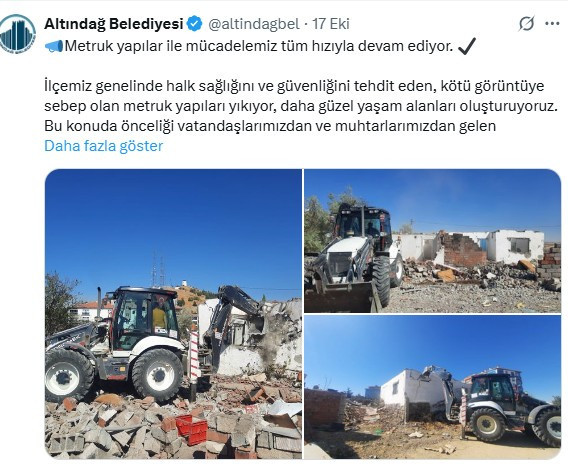Open the tweet via 17 Eki timestamp
Viewport: 568px width, 464px height.
click(x=331, y=24)
